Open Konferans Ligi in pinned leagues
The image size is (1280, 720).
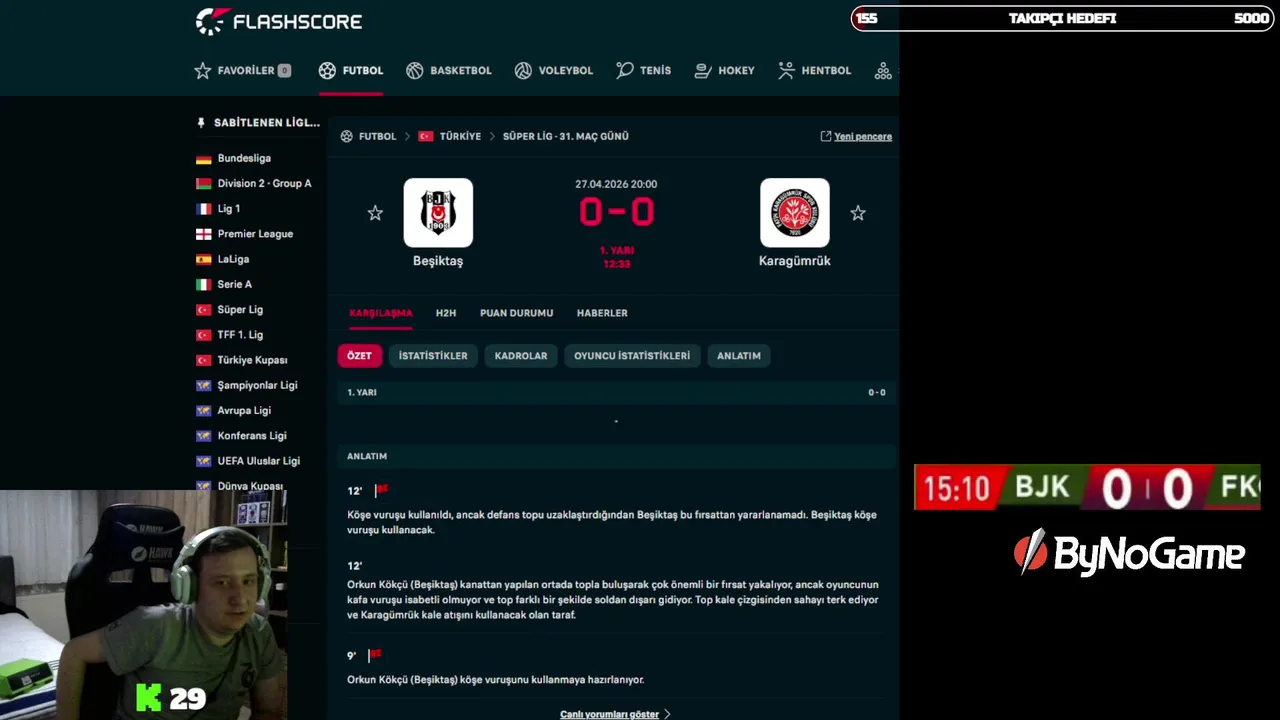click(x=252, y=436)
